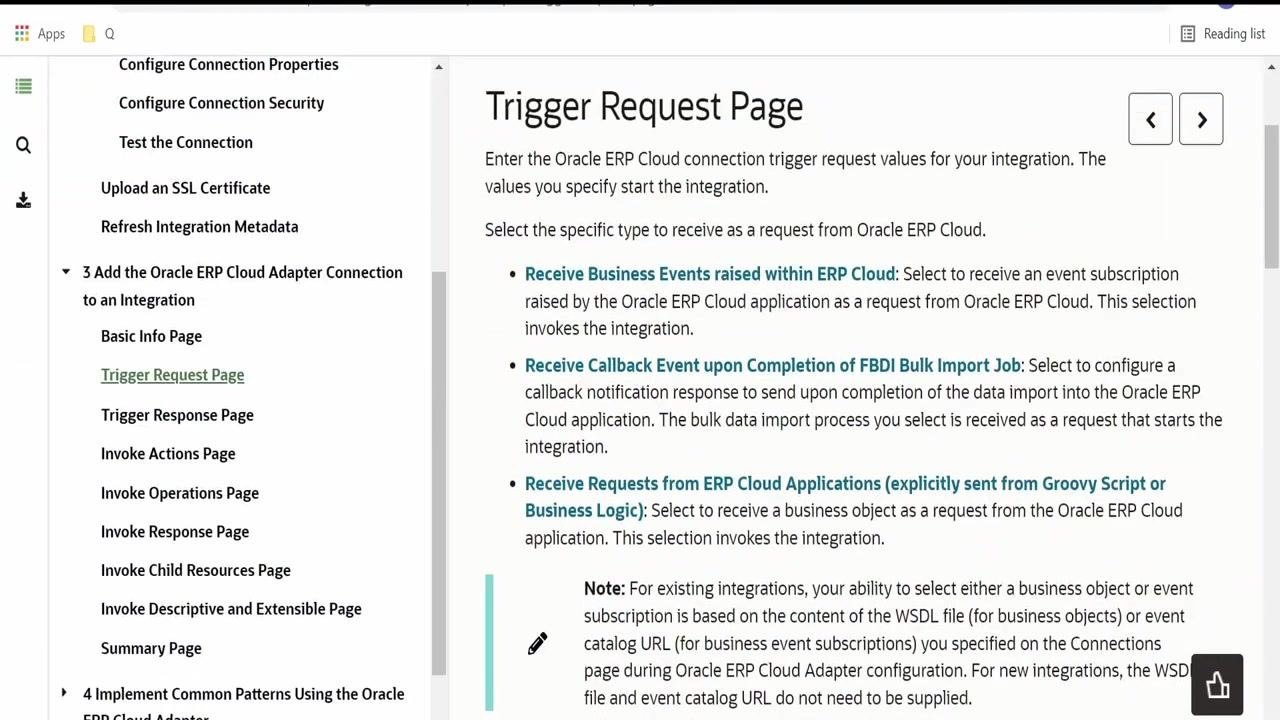Expand chapter 4 Implement Common Patterns
Image resolution: width=1280 pixels, height=720 pixels.
[x=64, y=693]
